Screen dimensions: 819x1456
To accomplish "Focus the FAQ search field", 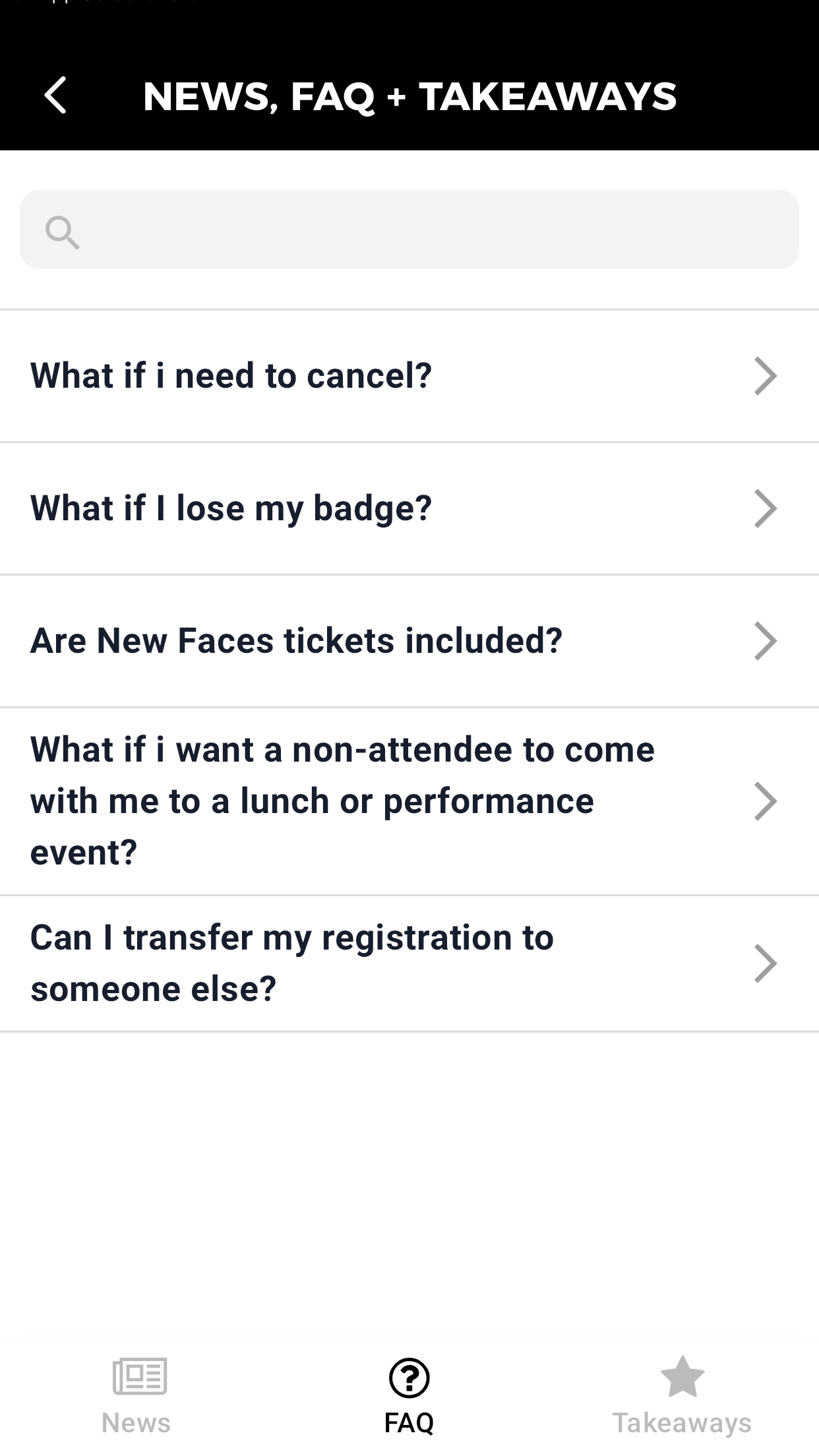I will tap(435, 229).
